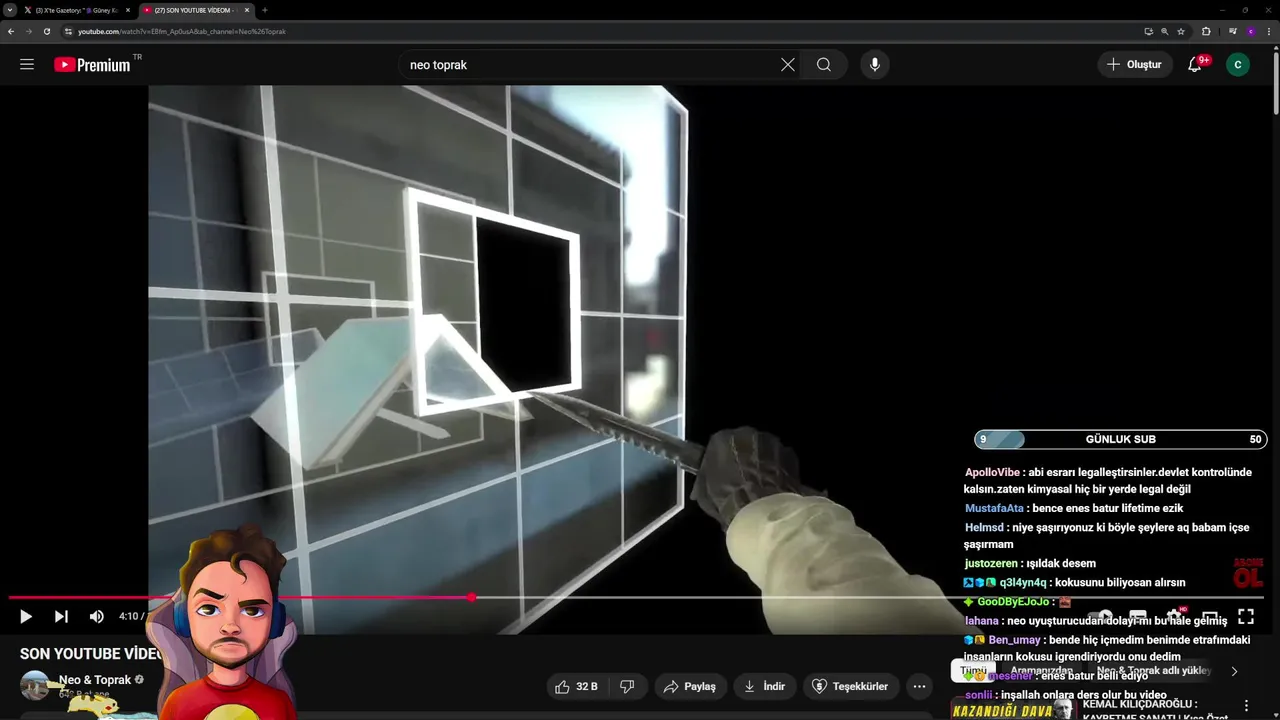Click the GÜNLÜK SUB goal bar

click(x=1121, y=439)
